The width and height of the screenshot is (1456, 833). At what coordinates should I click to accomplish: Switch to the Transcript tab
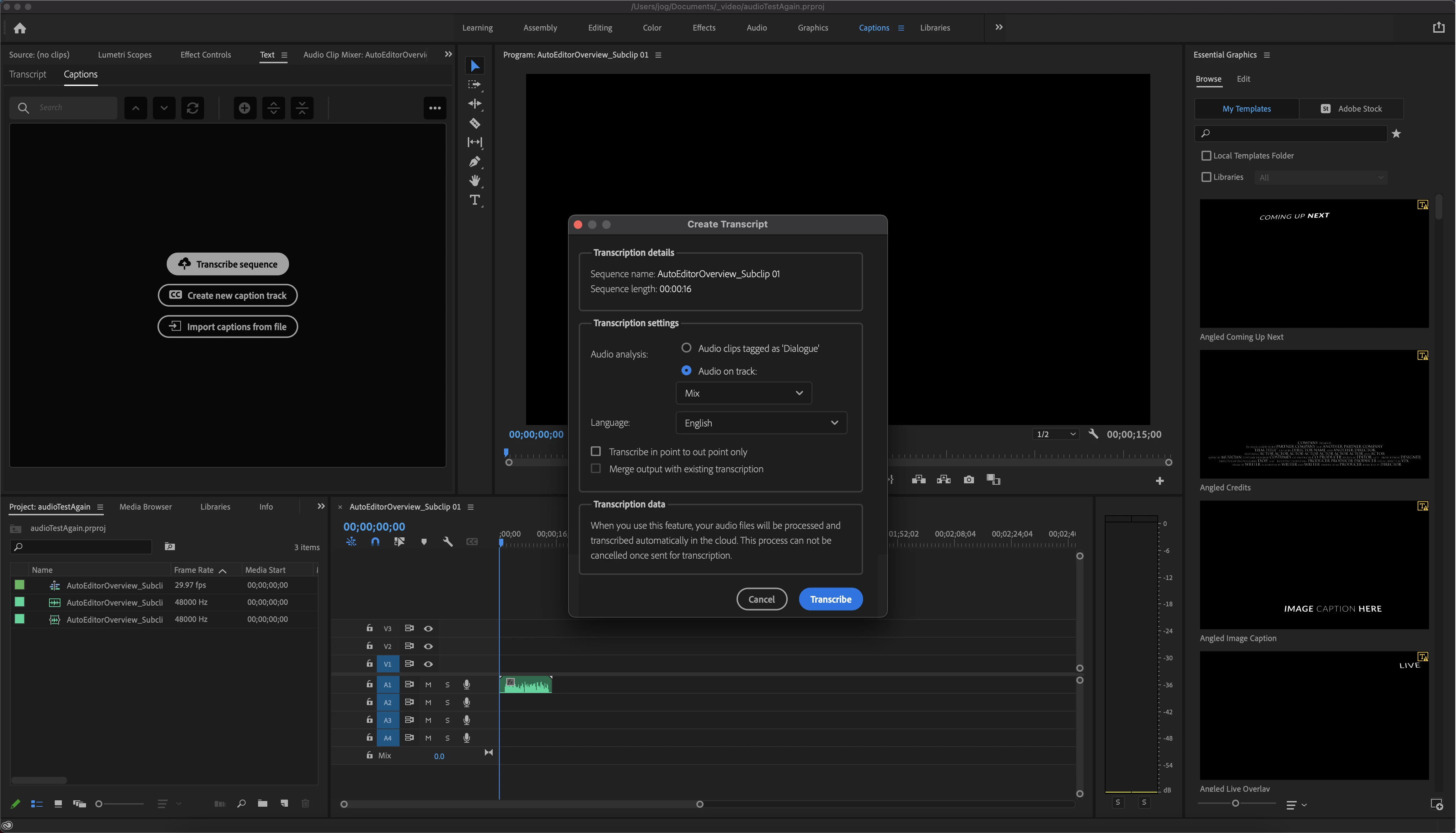[27, 74]
